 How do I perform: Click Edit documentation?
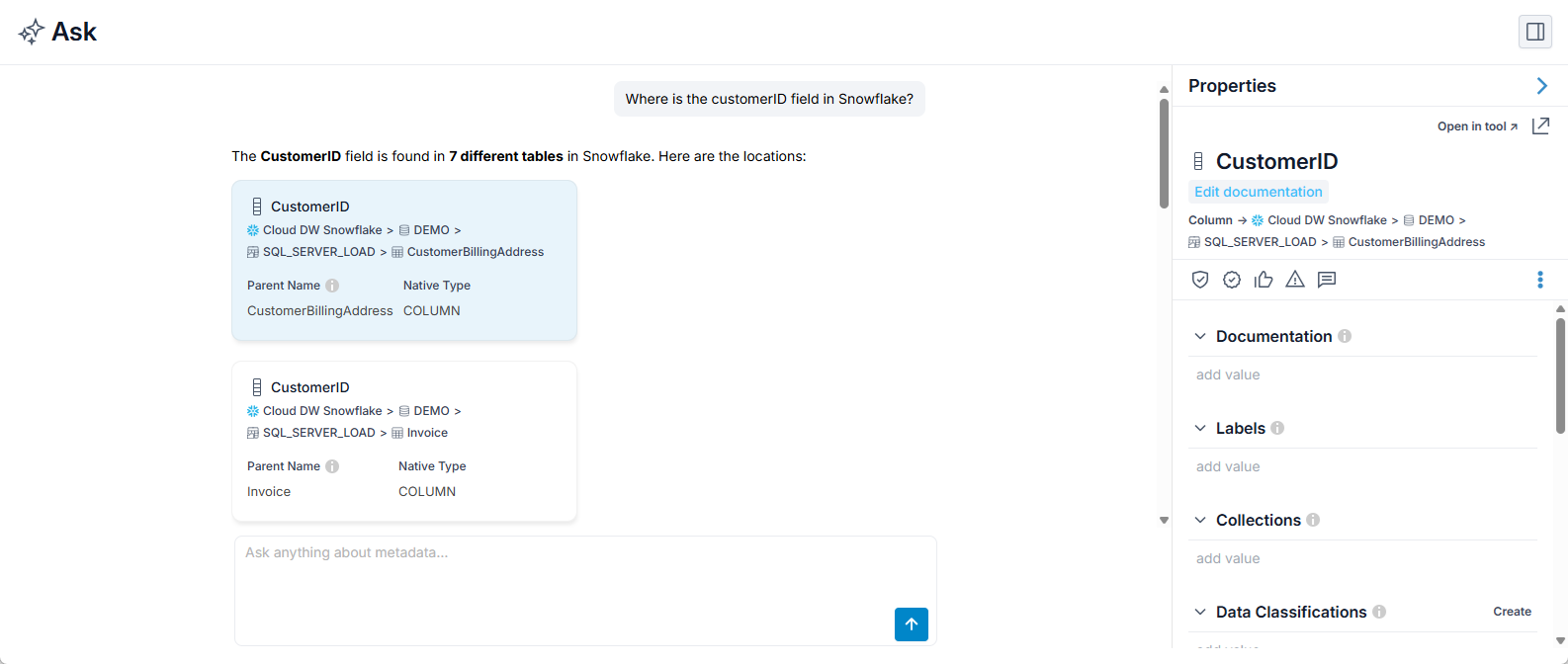click(x=1258, y=192)
